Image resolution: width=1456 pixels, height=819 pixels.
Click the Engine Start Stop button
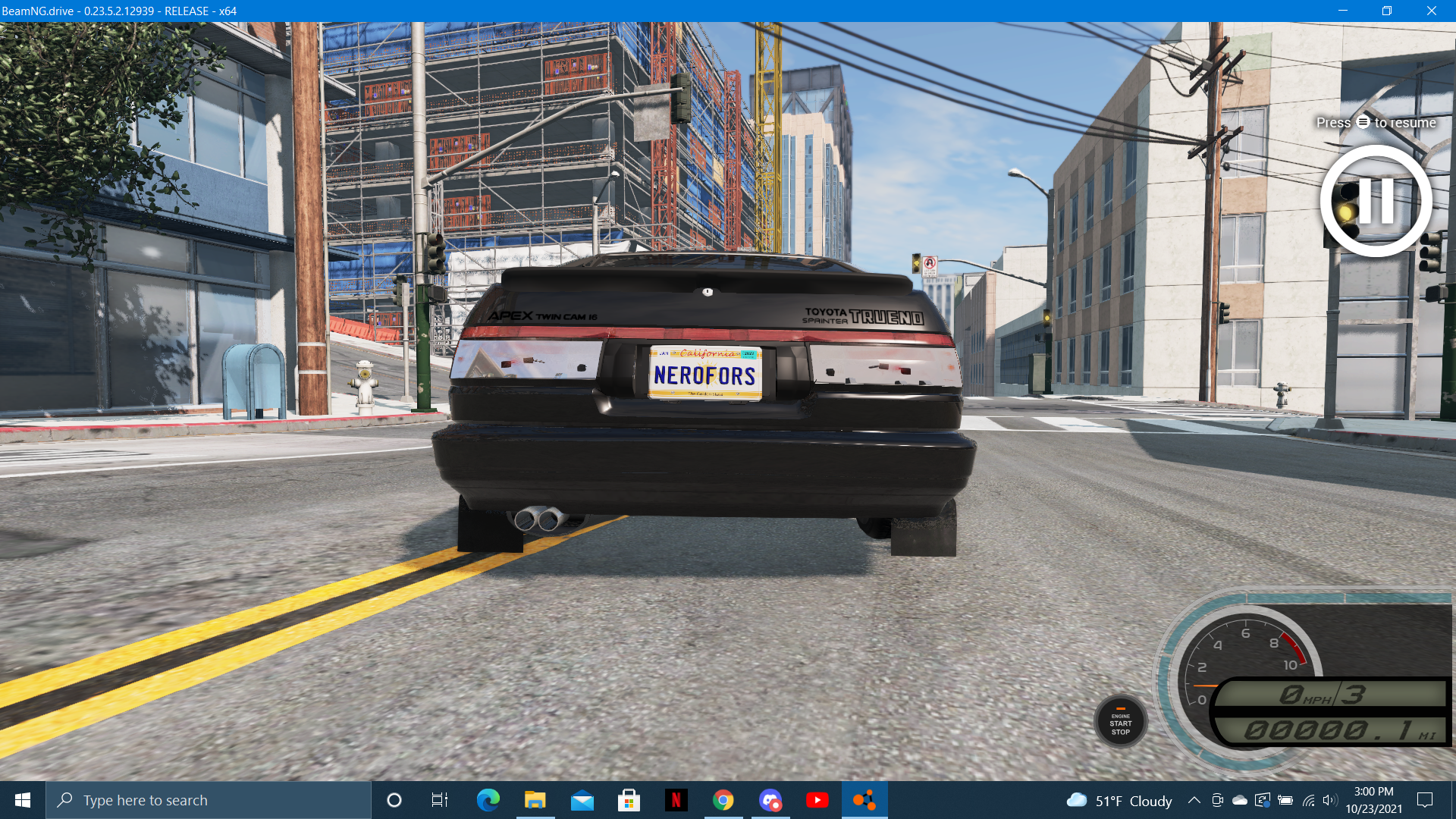[1120, 721]
